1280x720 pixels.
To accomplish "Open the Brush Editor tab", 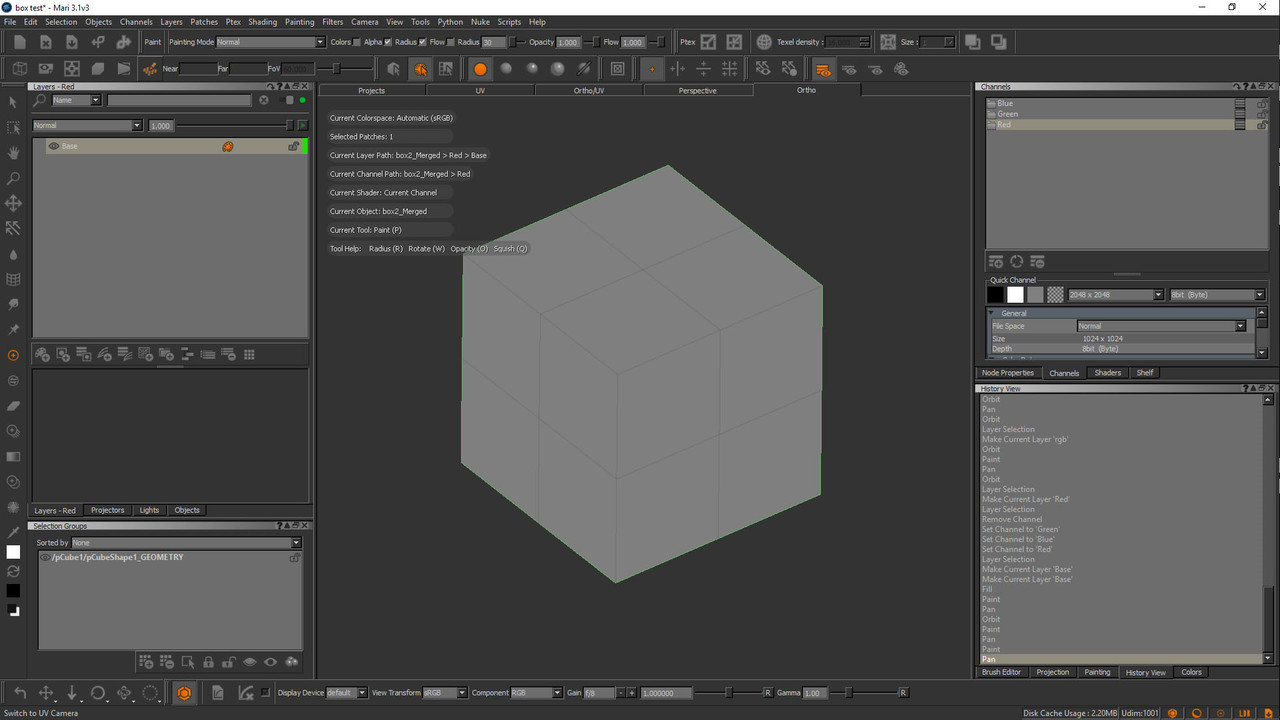I will pos(1001,672).
